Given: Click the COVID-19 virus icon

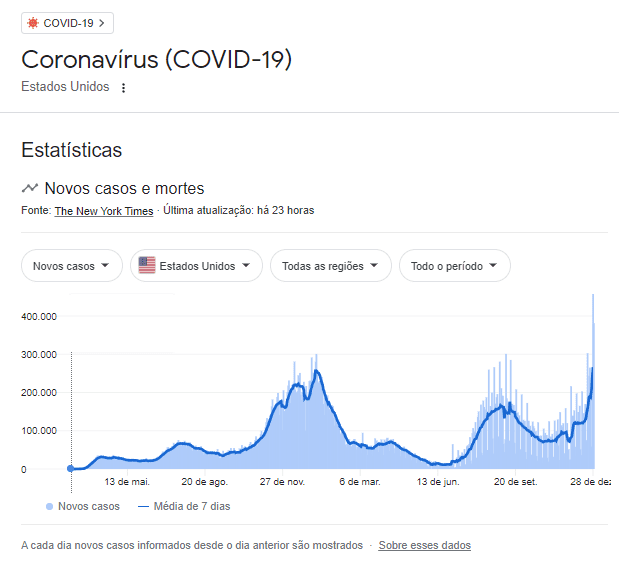Looking at the screenshot, I should click(34, 22).
